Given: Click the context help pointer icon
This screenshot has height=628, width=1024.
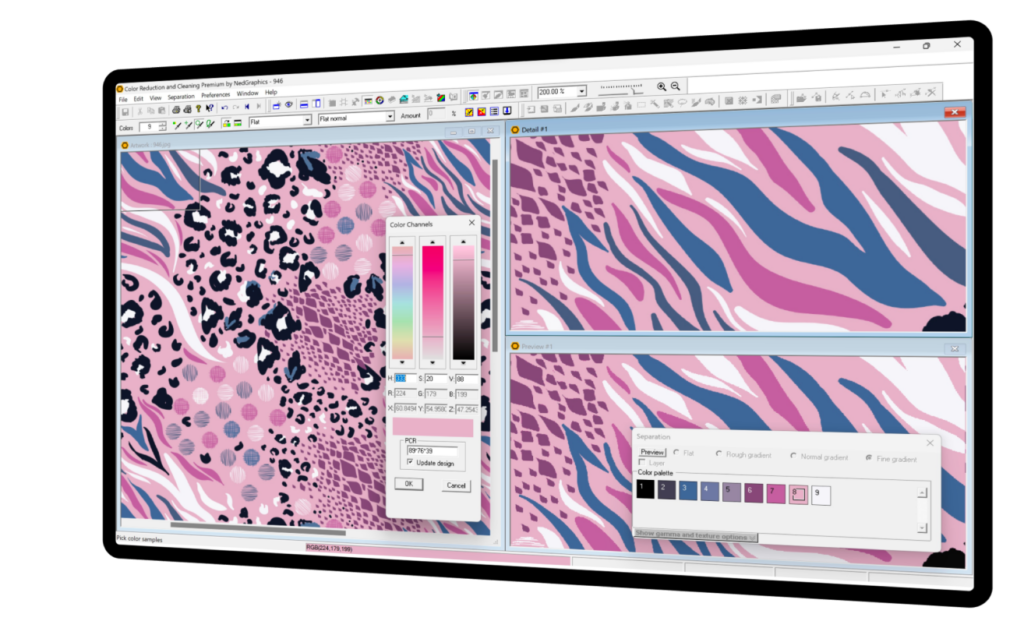Looking at the screenshot, I should [210, 108].
